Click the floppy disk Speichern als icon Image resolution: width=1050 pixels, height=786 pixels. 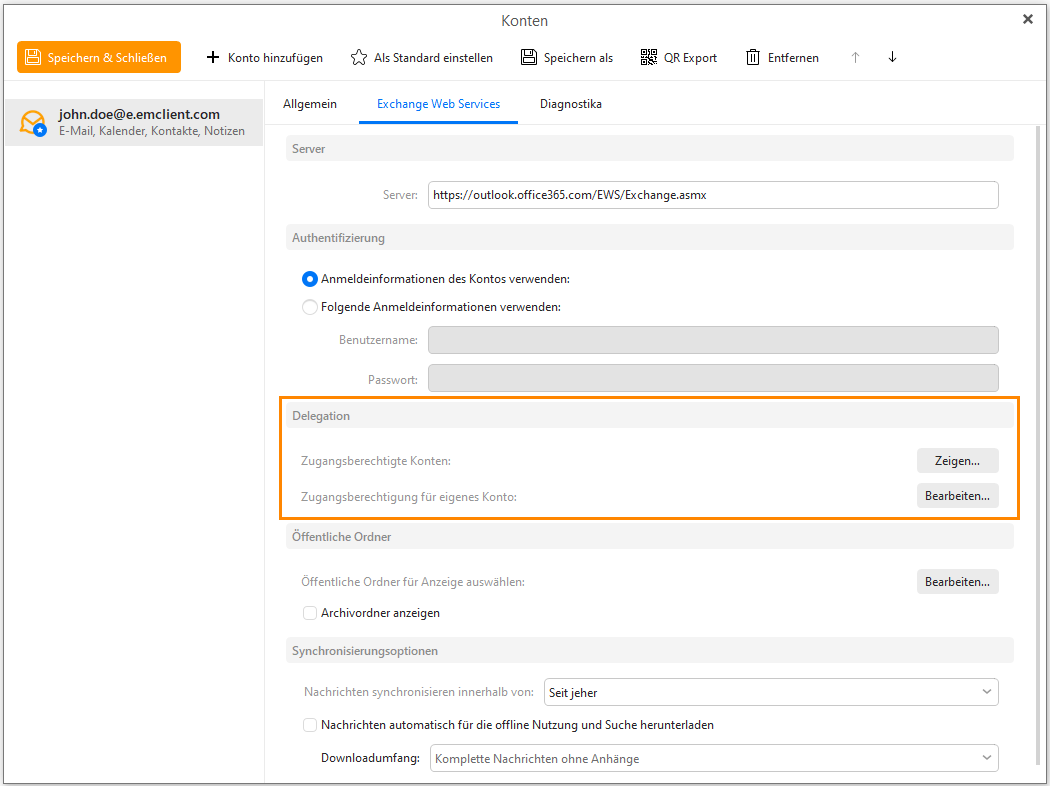529,58
